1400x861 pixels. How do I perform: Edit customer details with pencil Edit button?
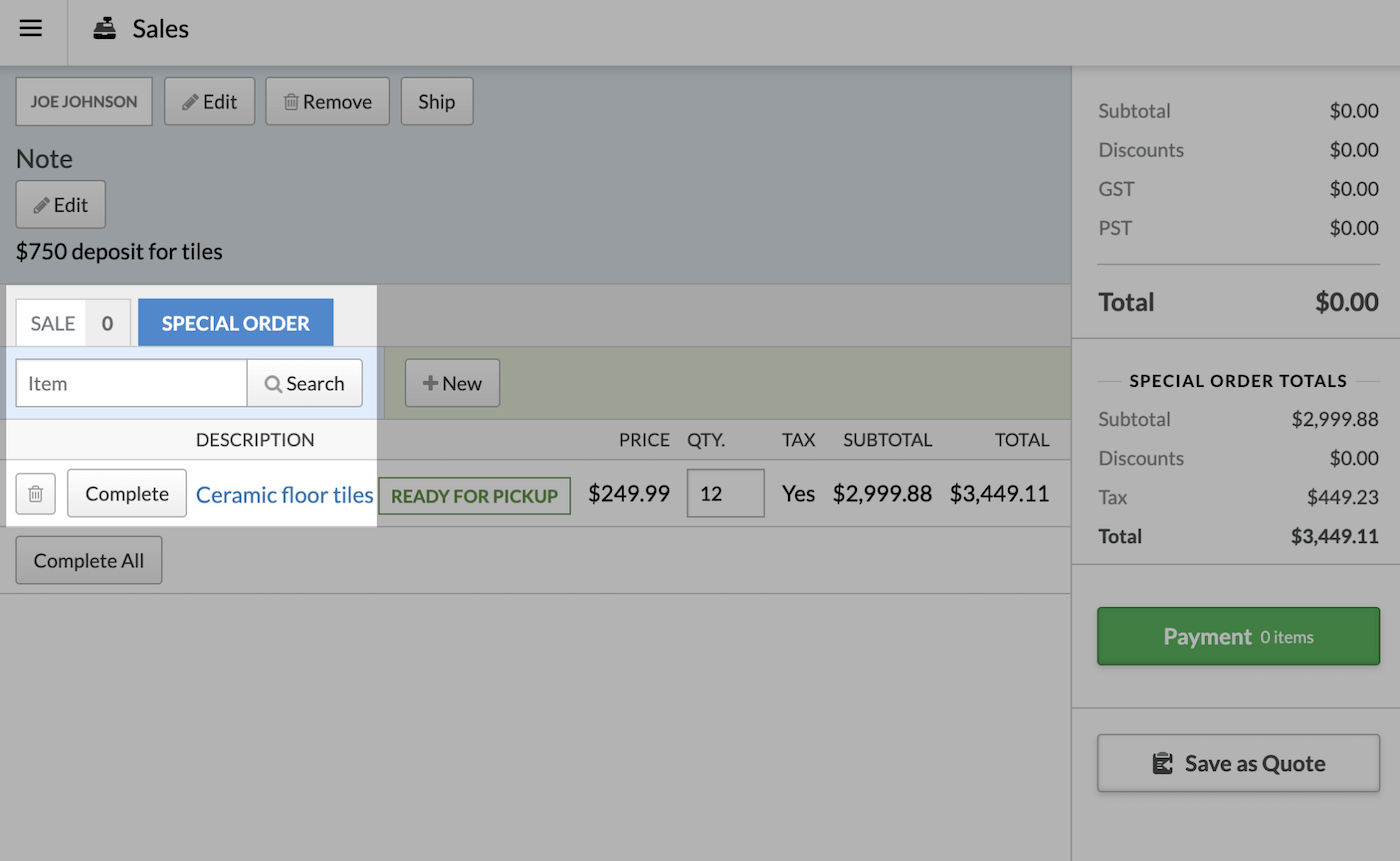click(x=209, y=102)
